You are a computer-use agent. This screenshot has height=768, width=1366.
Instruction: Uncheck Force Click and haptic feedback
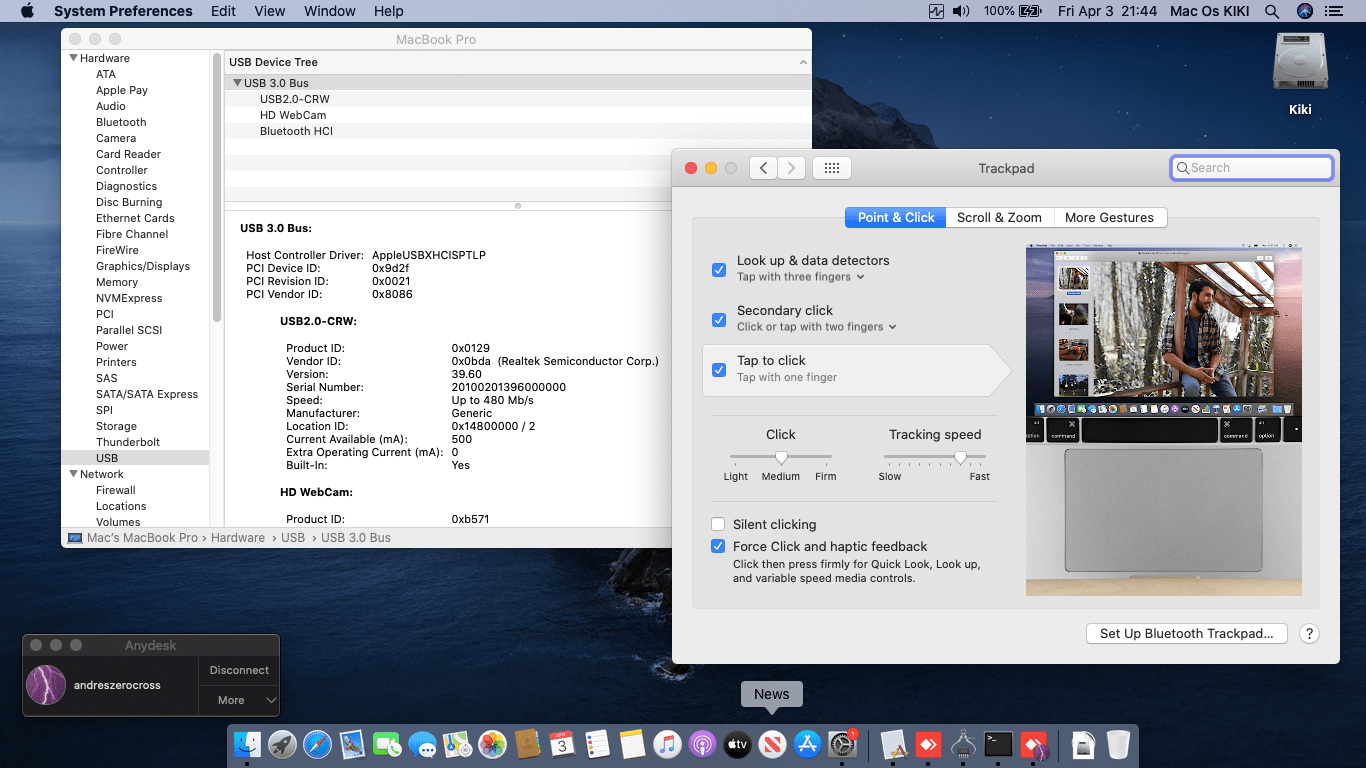[718, 546]
